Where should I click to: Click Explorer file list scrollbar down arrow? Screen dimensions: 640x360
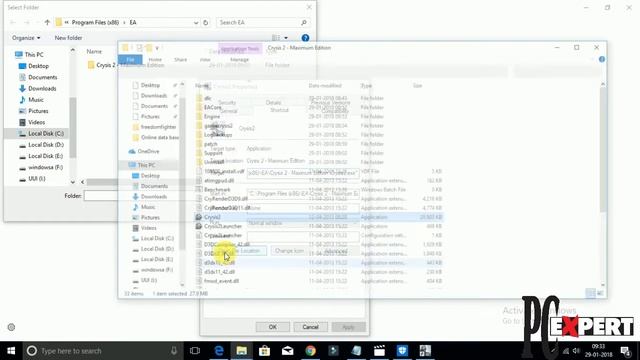pyautogui.click(x=603, y=285)
